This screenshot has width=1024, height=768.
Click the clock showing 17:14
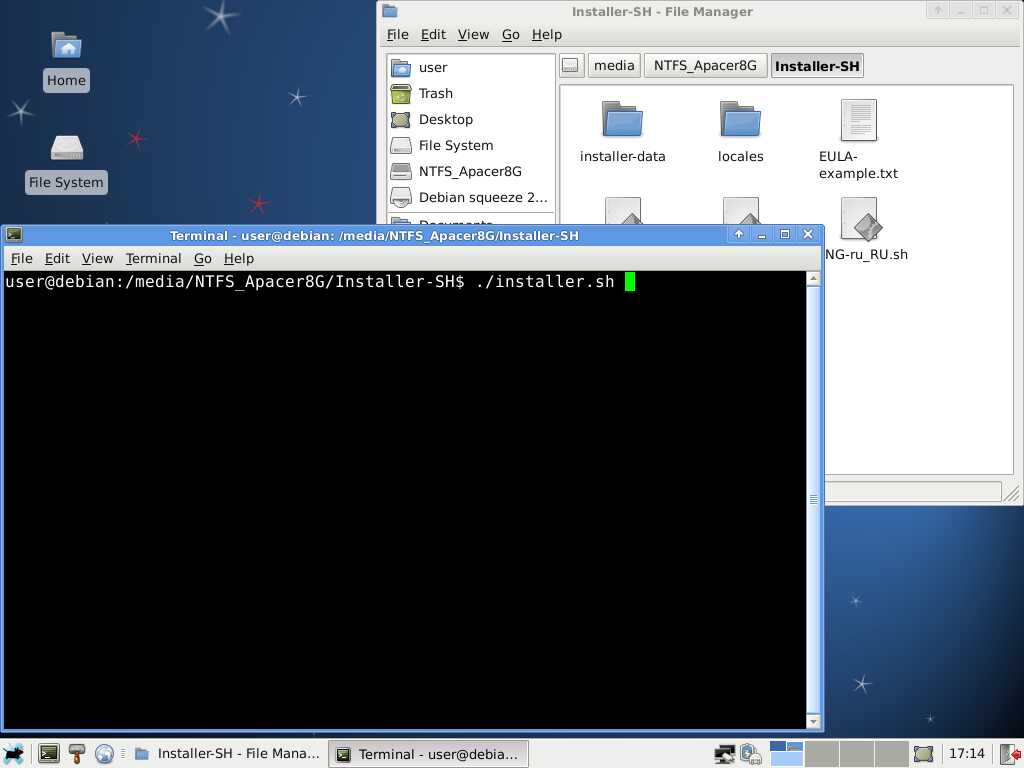[966, 753]
